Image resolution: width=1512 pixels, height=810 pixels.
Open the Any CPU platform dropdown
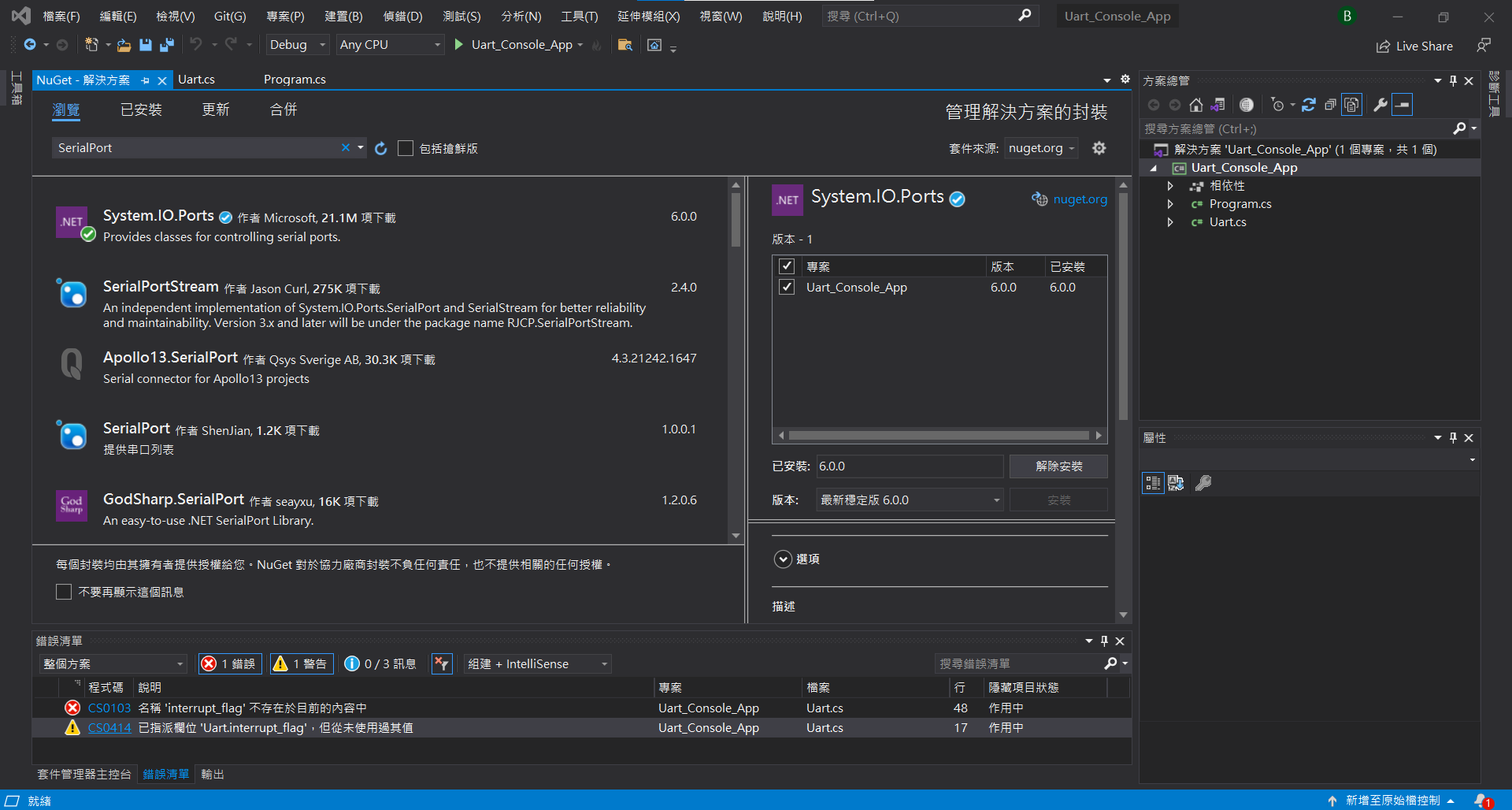(390, 45)
